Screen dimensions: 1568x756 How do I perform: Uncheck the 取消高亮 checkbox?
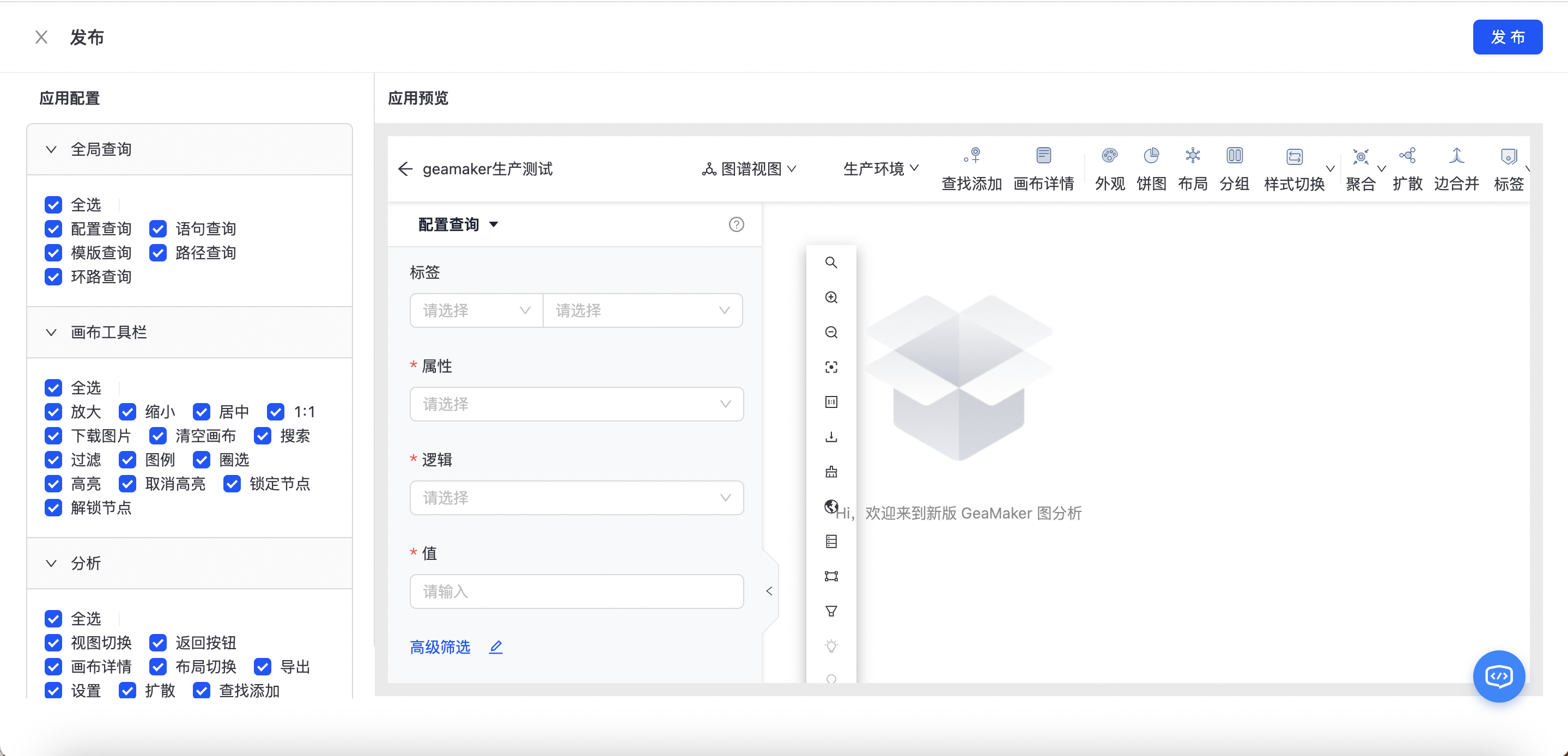pos(127,485)
